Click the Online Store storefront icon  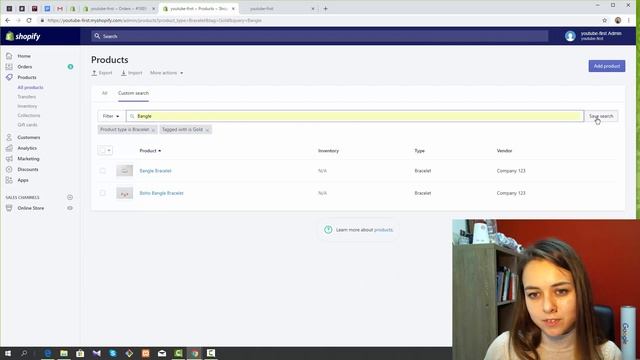click(9, 208)
